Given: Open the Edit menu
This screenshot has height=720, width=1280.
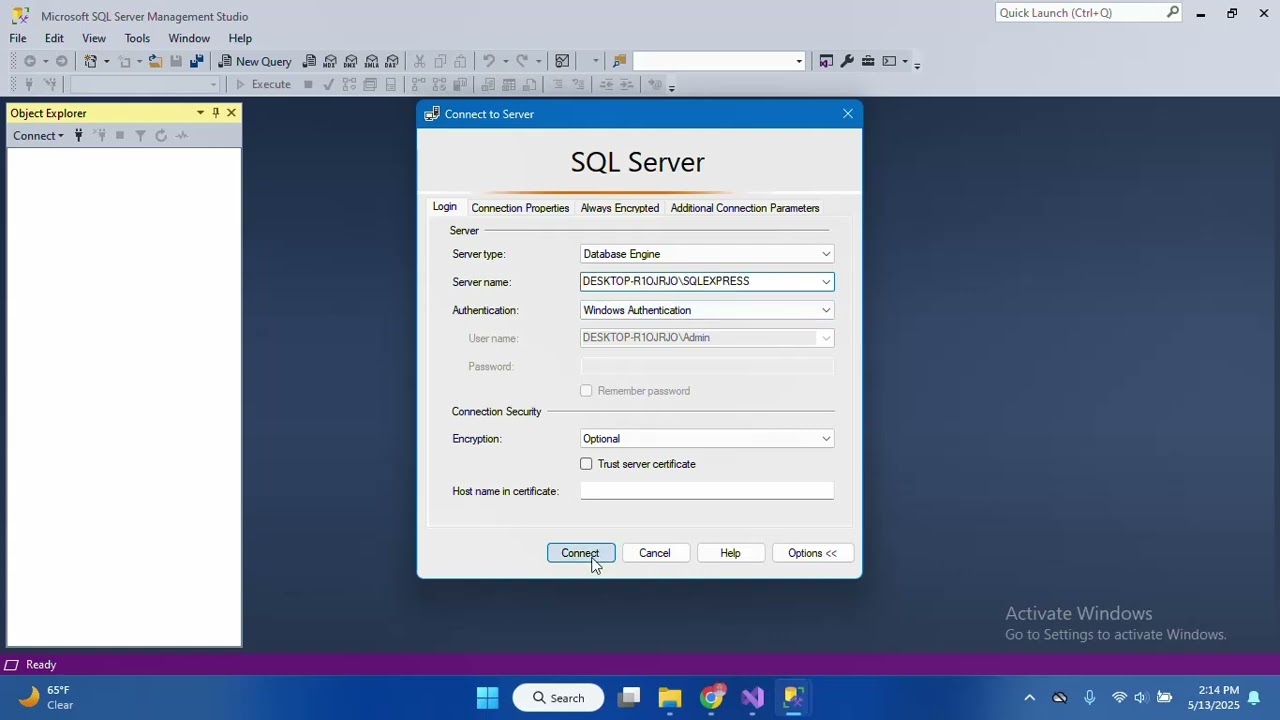Looking at the screenshot, I should click(54, 38).
